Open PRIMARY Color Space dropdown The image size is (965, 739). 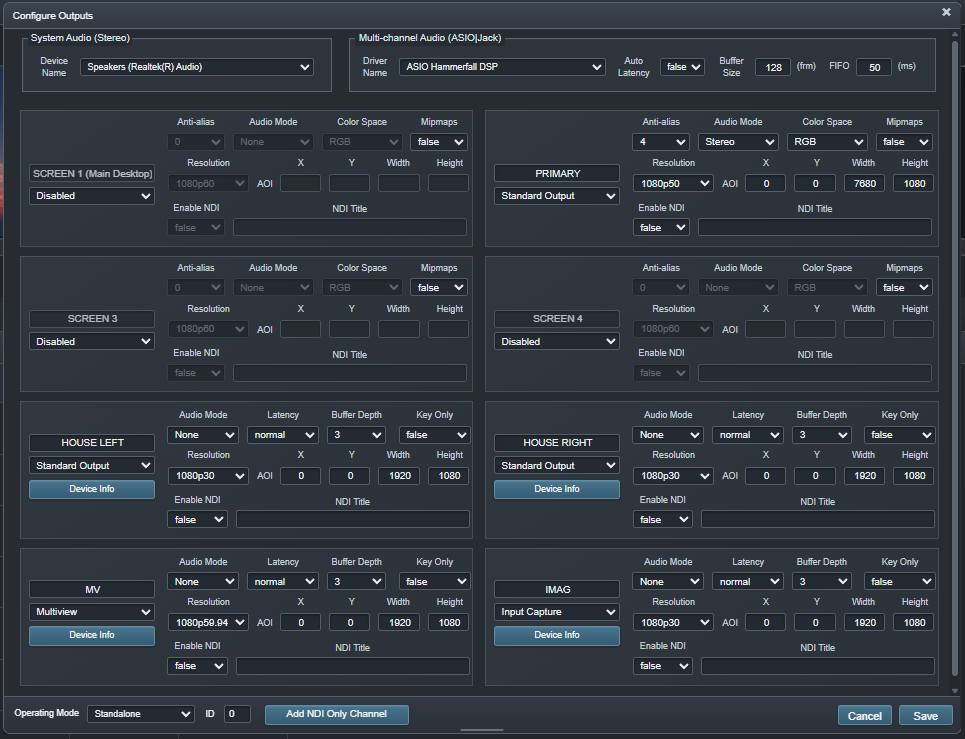coord(827,142)
